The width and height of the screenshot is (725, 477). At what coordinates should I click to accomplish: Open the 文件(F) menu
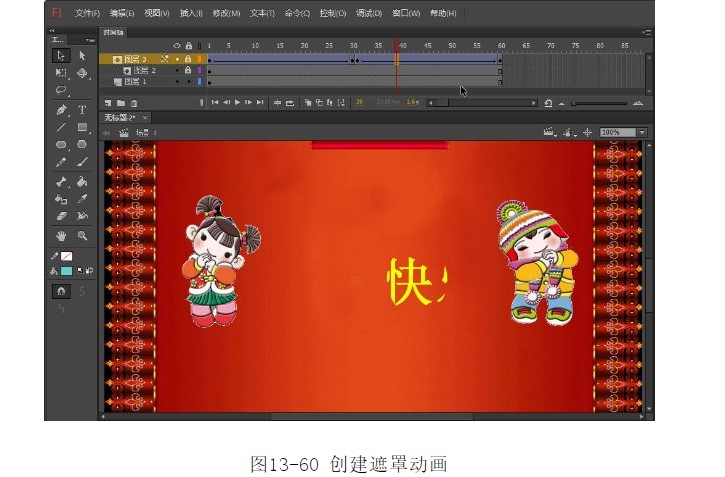coord(87,13)
